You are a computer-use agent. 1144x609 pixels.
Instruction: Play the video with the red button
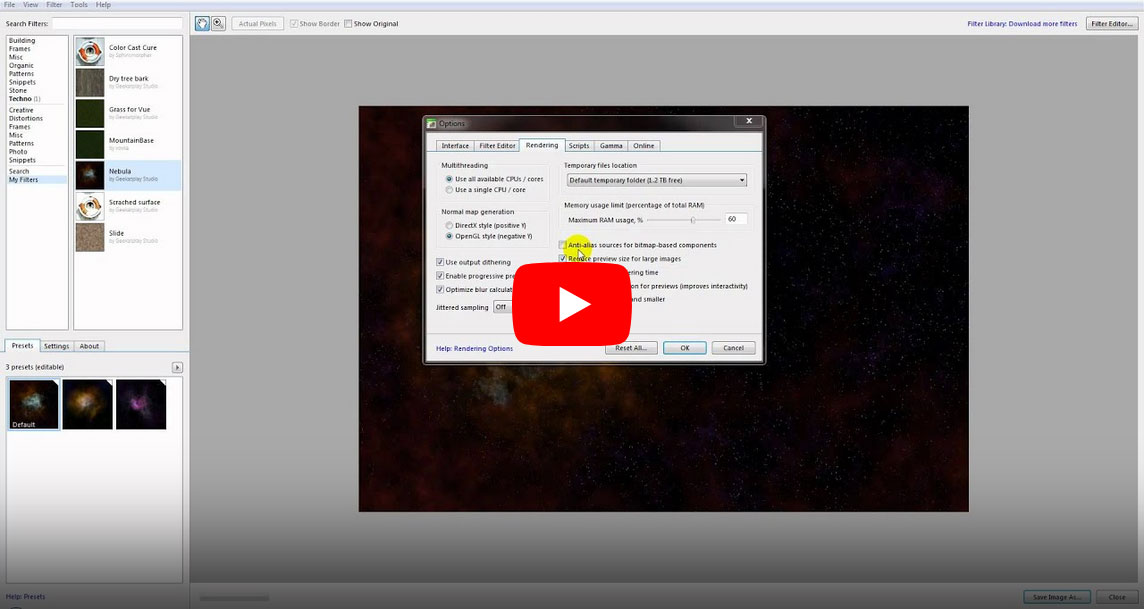(x=572, y=304)
